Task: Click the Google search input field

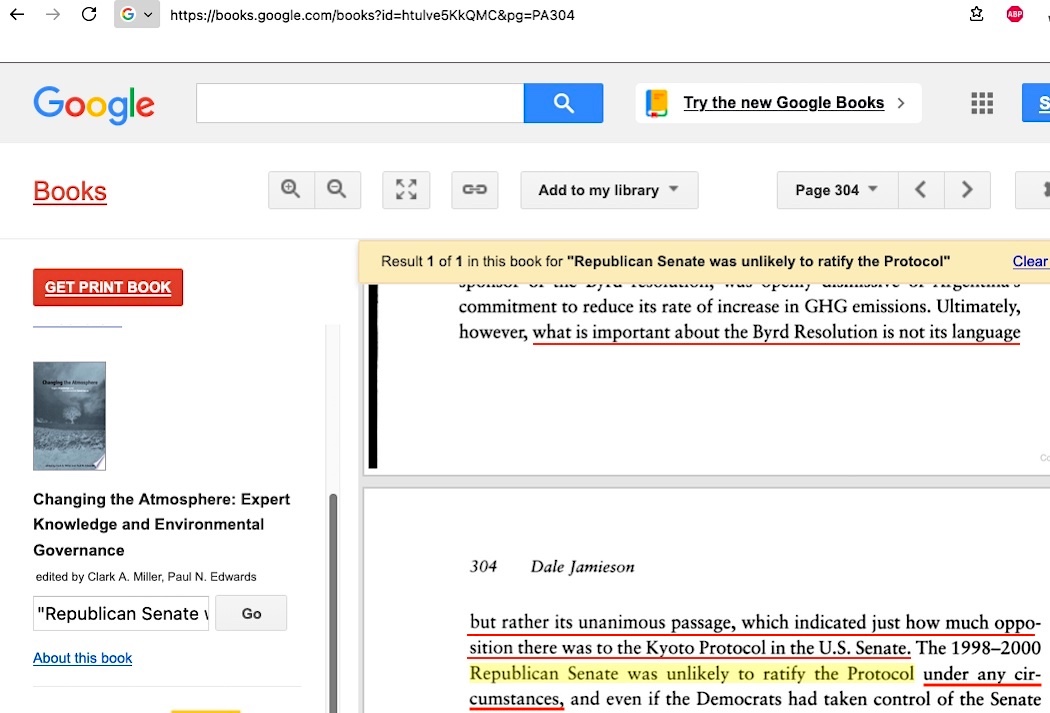Action: (360, 103)
